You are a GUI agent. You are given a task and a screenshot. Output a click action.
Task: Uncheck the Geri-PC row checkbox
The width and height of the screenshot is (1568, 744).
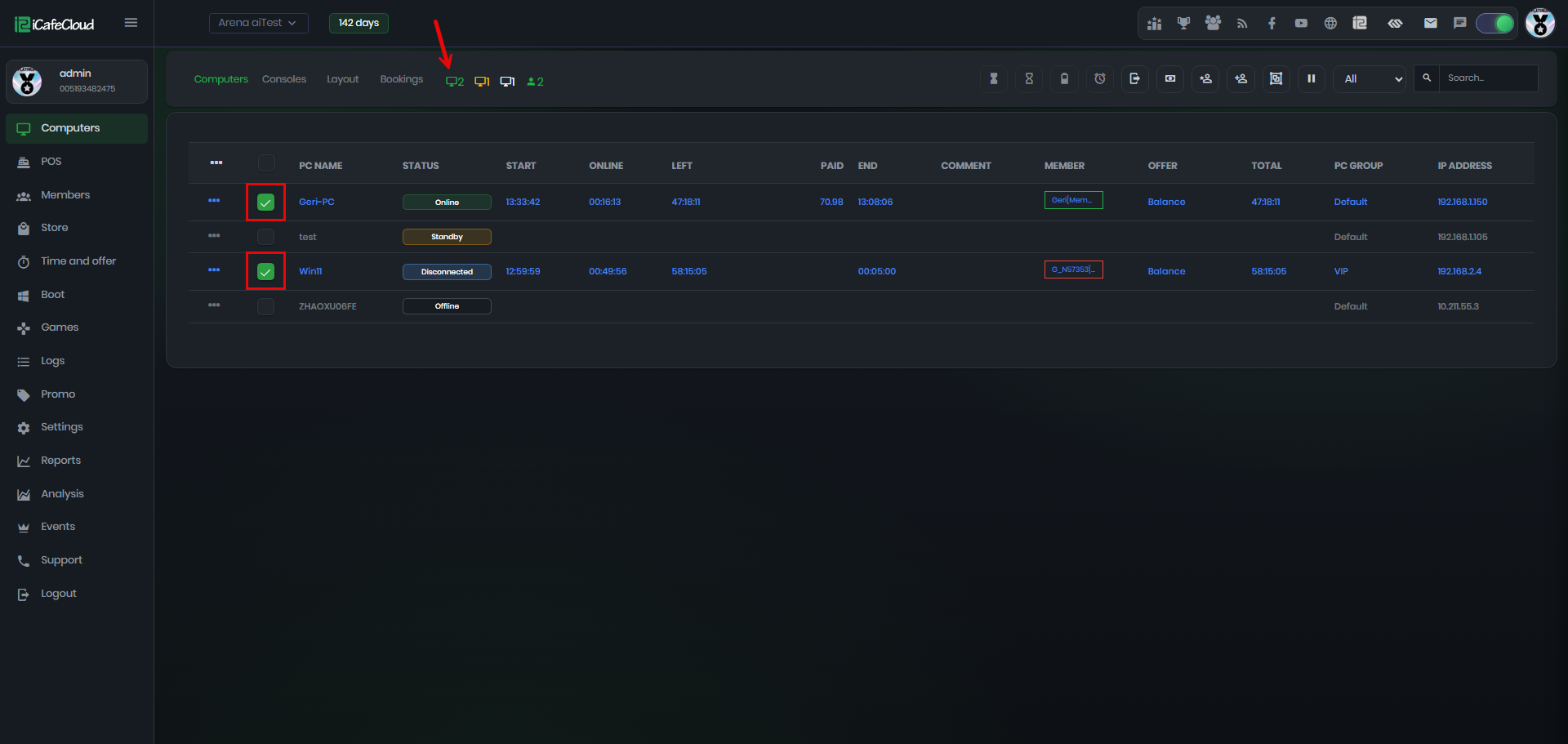(x=266, y=203)
